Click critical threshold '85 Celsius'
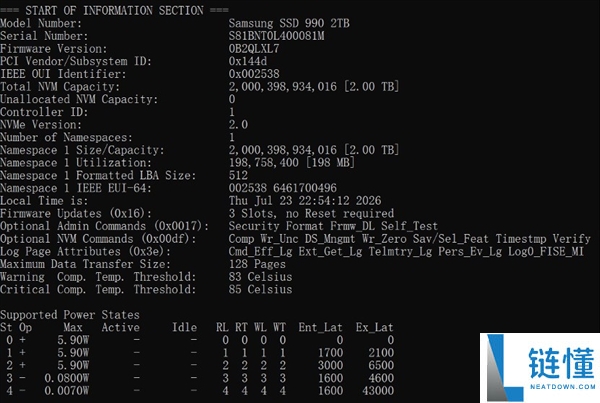Screen dimensions: 600x403 [x=260, y=289]
